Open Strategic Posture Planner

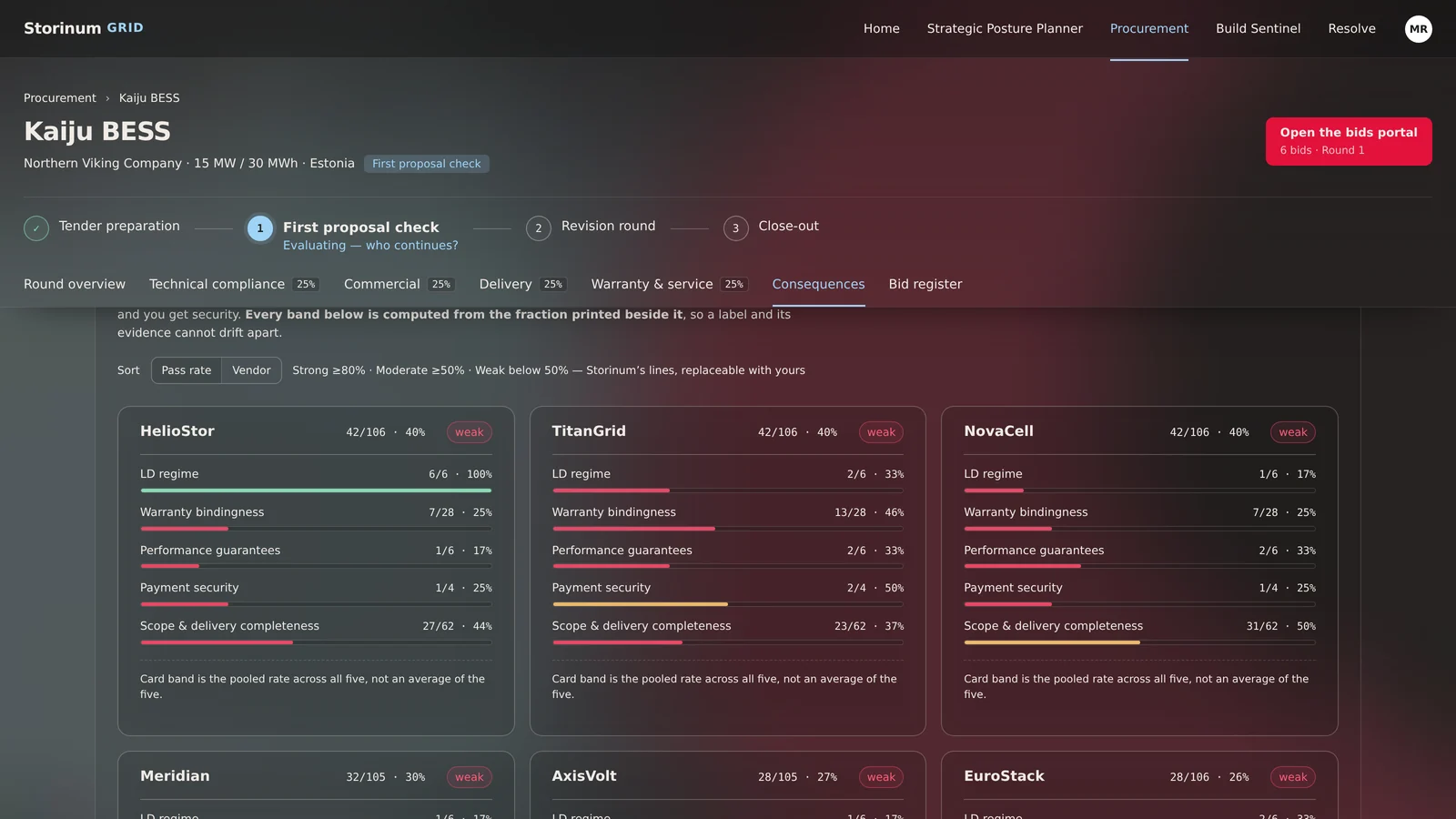(x=1005, y=28)
